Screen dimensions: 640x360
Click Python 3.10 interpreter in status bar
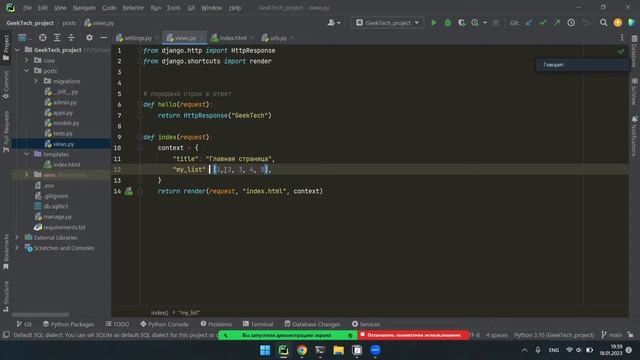554,335
